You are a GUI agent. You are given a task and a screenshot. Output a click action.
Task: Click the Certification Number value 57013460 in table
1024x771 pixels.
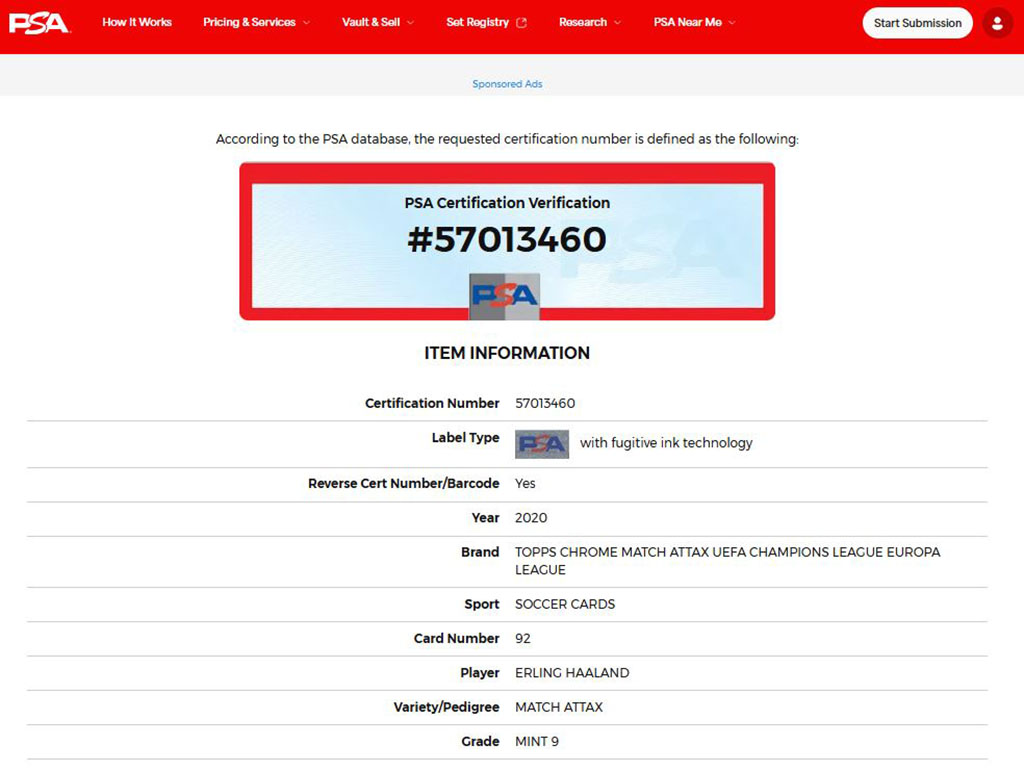[545, 403]
